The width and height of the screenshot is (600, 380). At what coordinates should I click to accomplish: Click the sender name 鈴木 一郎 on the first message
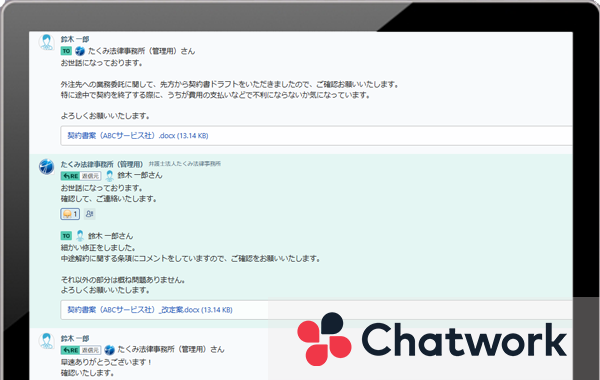point(75,39)
